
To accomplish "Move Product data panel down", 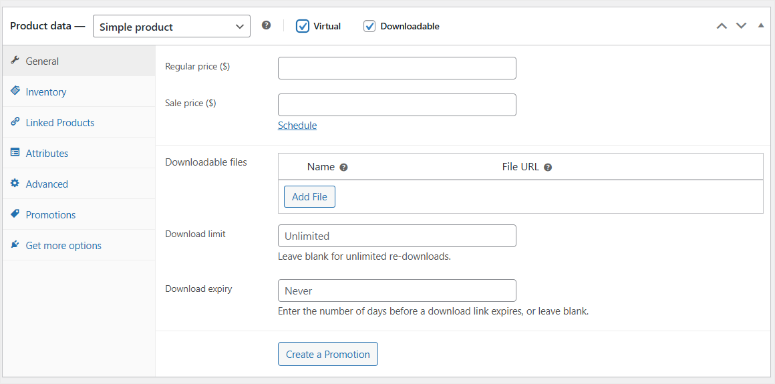I will coord(741,26).
